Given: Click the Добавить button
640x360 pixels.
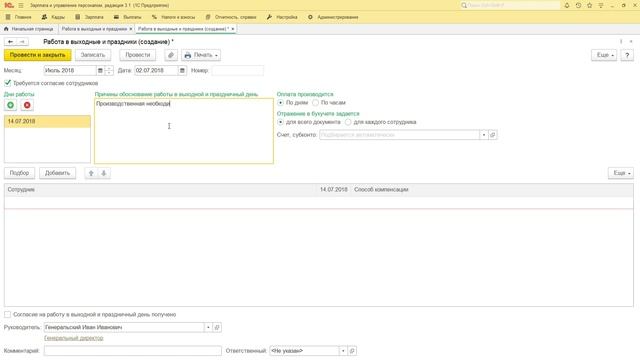Looking at the screenshot, I should pos(57,173).
